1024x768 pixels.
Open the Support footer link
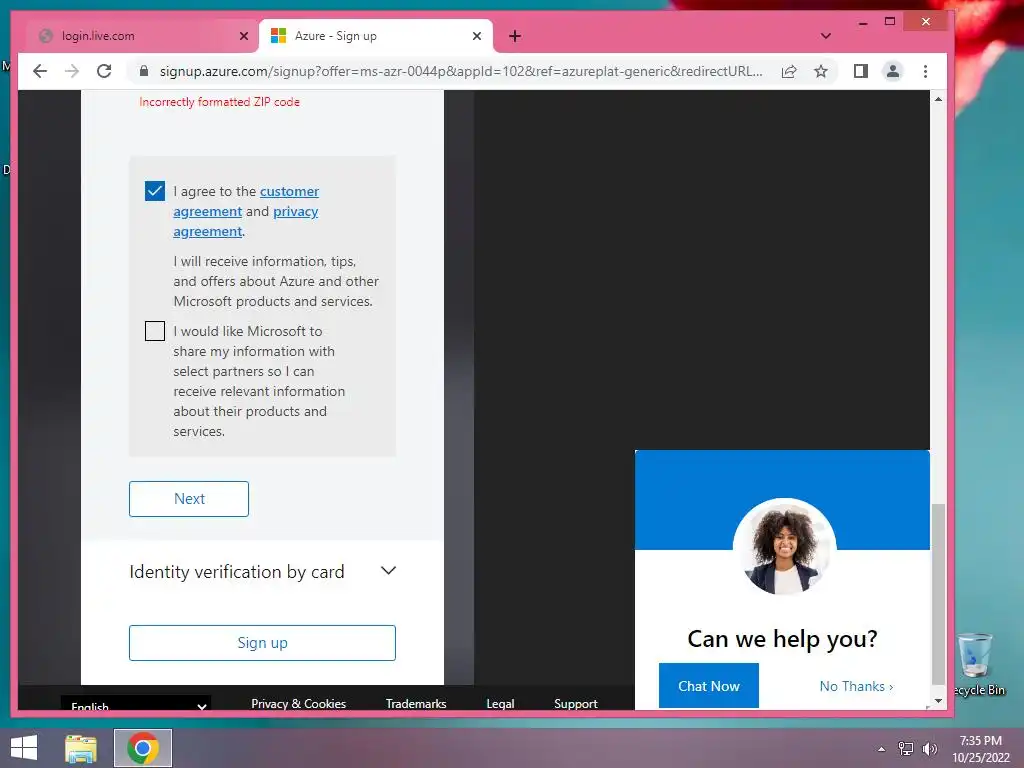[575, 703]
